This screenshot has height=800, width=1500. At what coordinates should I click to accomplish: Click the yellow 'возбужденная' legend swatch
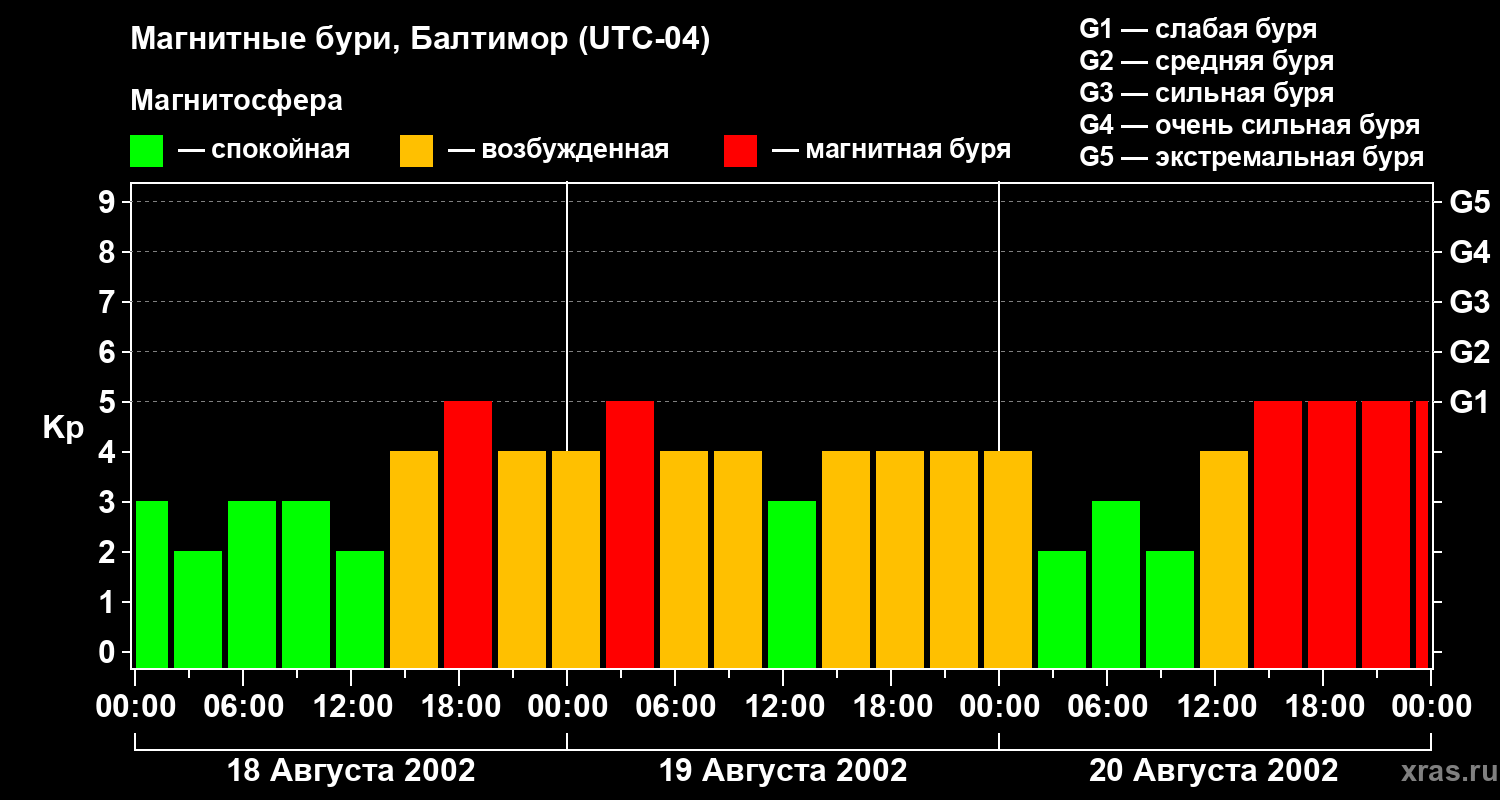(416, 151)
